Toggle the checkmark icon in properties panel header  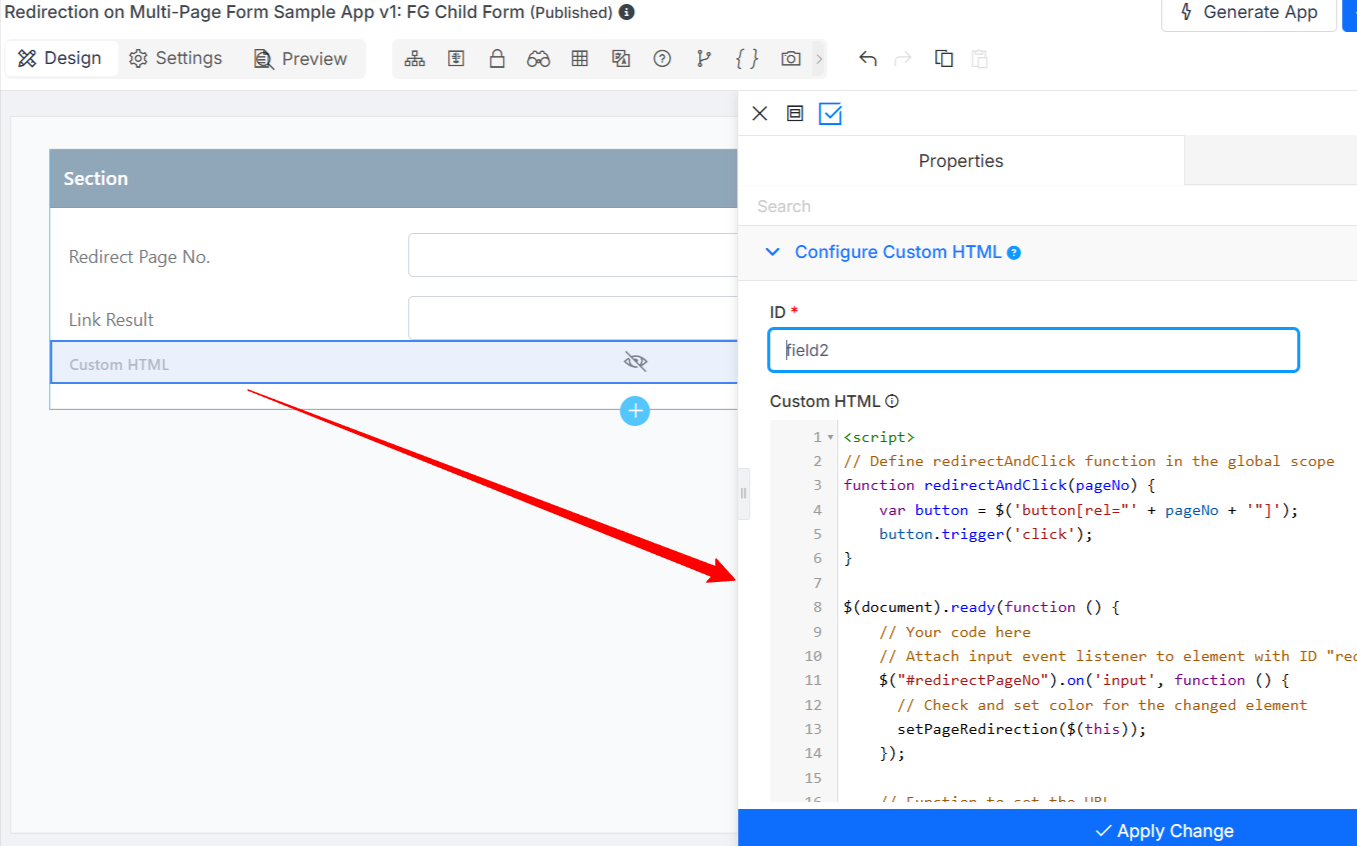point(830,114)
